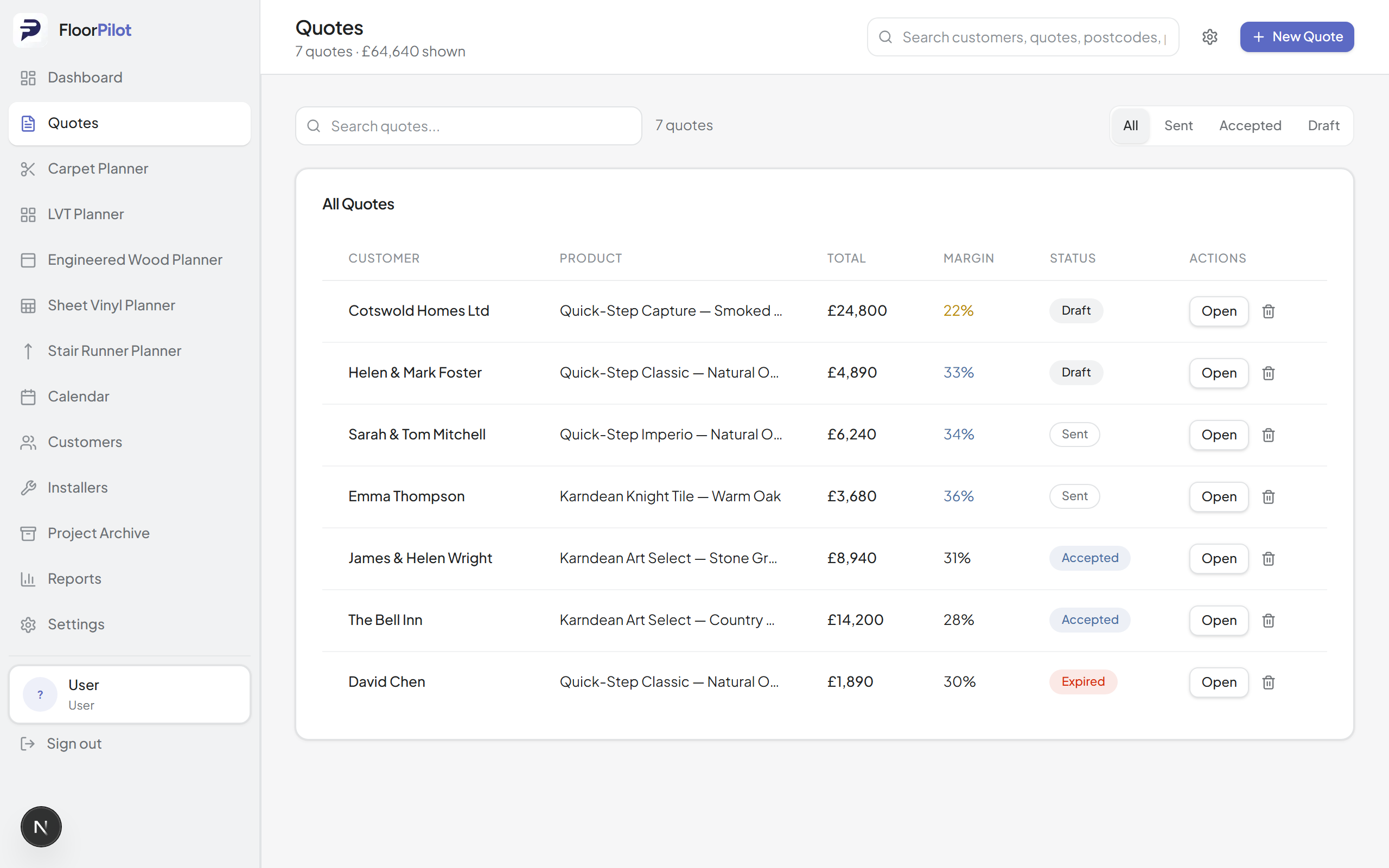This screenshot has width=1389, height=868.
Task: Go to Quotes in the sidebar
Action: point(130,124)
